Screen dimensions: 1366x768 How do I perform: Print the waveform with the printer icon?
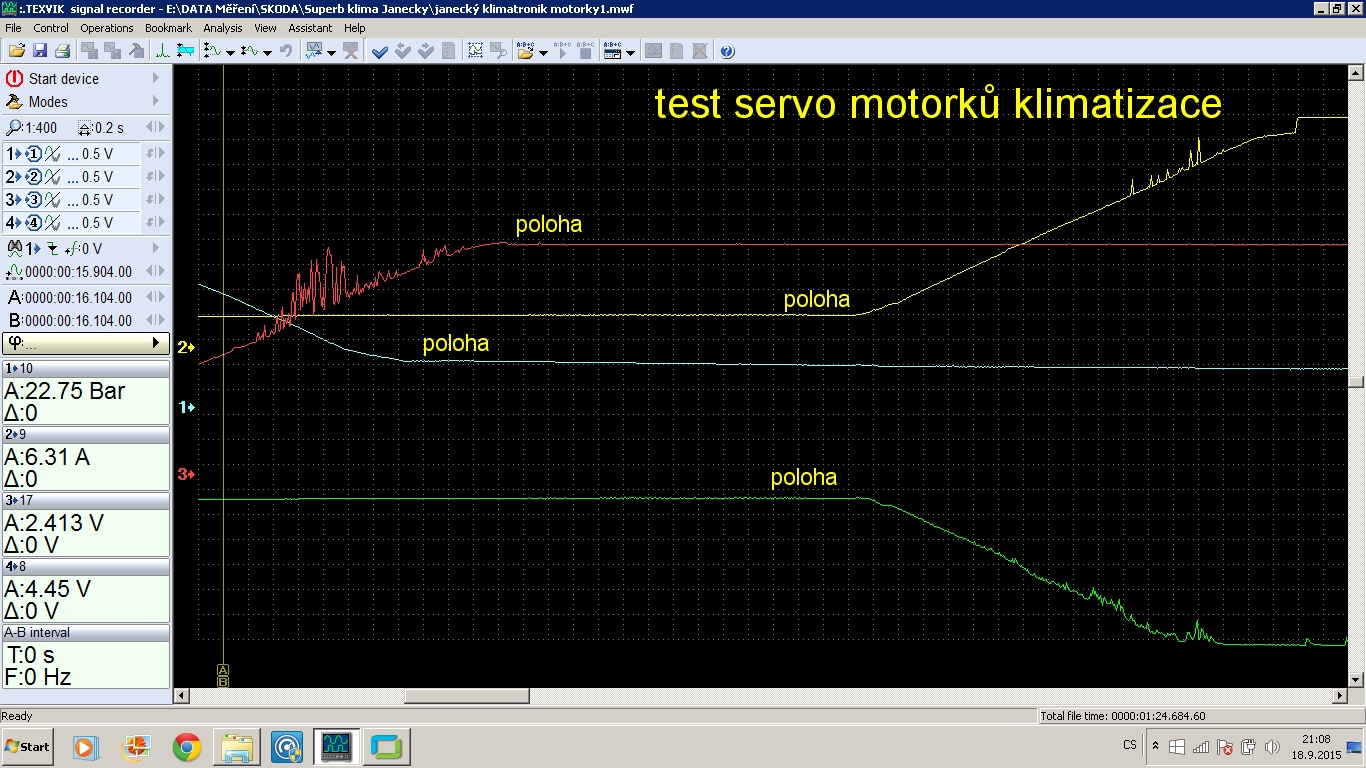[x=63, y=51]
